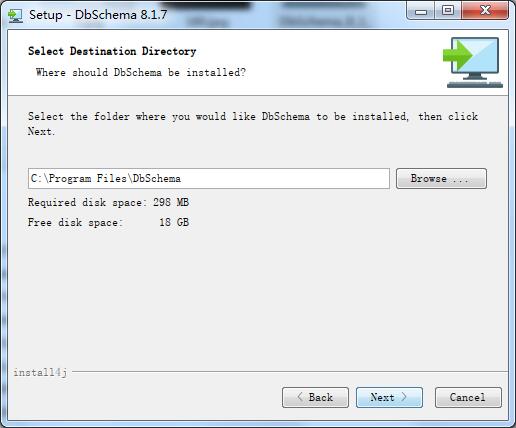Click the setup icon in the title bar
The image size is (516, 428).
pyautogui.click(x=15, y=15)
